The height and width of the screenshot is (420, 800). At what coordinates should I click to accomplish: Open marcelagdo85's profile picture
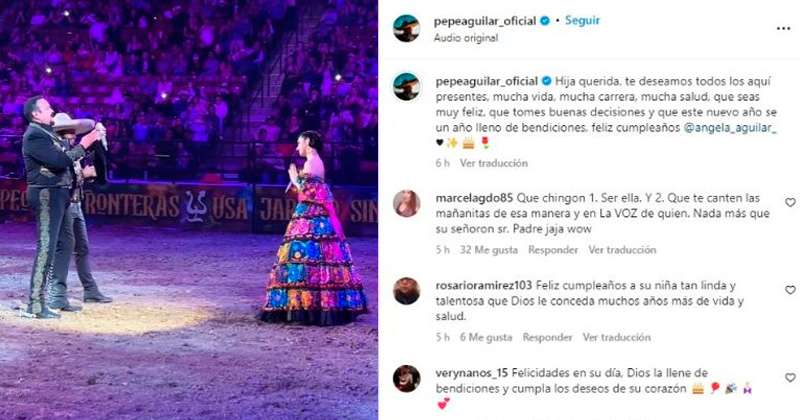point(407,204)
